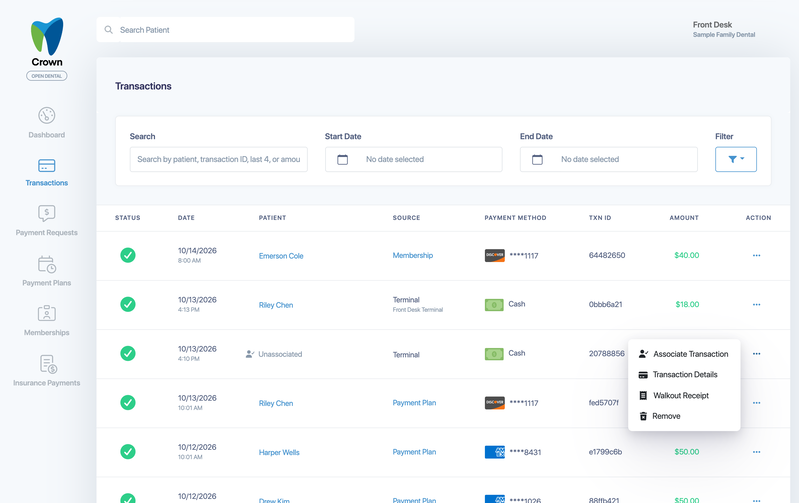This screenshot has height=503, width=799.
Task: Select the Transactions sidebar icon
Action: 46,166
